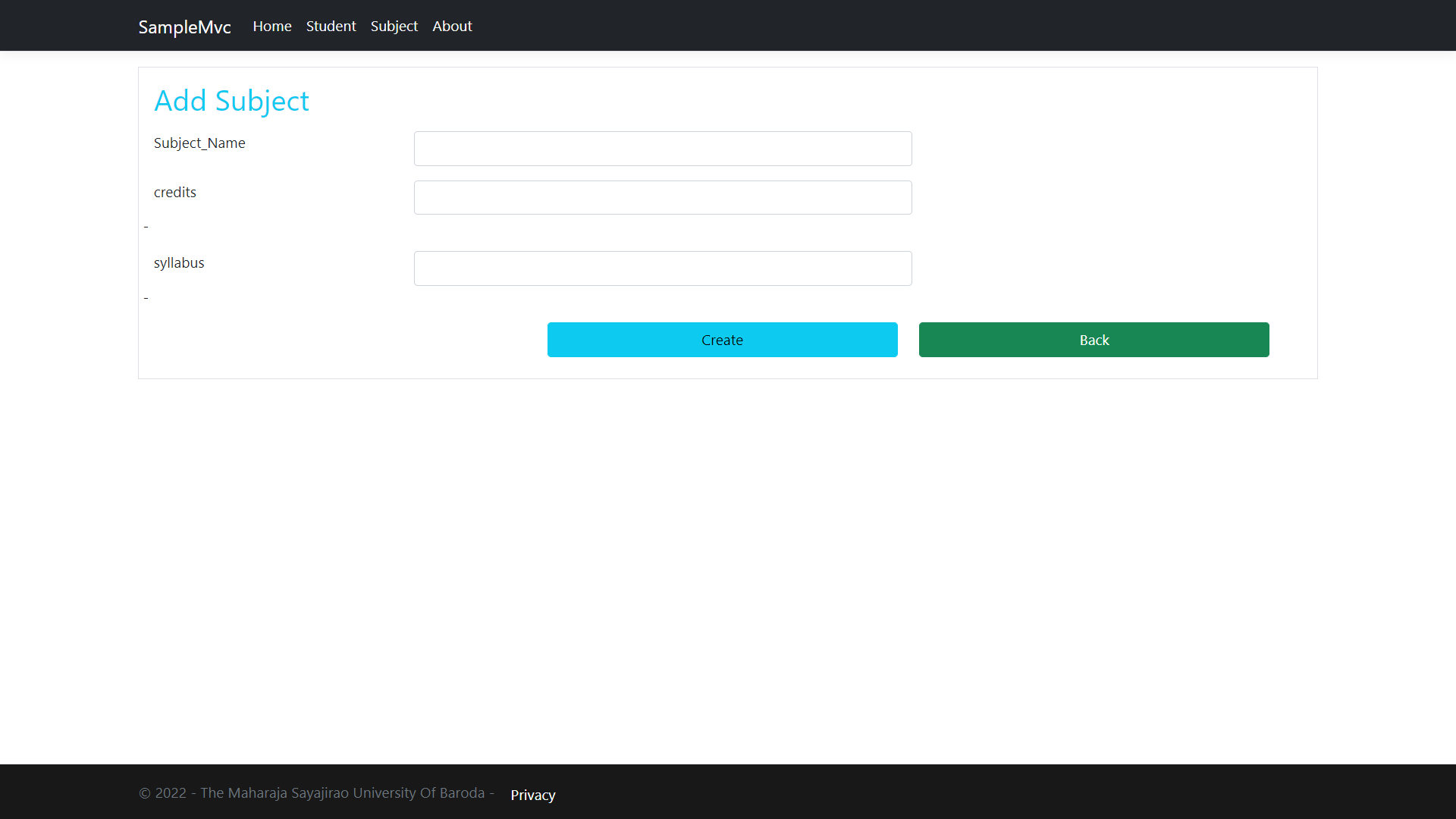This screenshot has width=1456, height=819.
Task: Click the credits label text
Action: (x=175, y=192)
